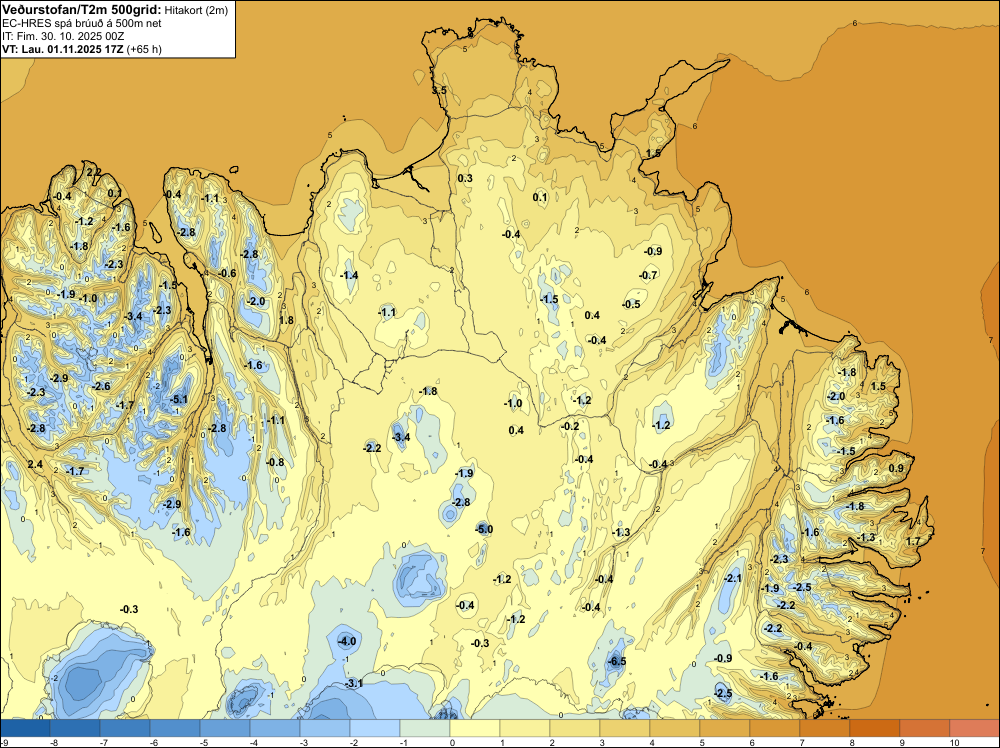Click legend swatch between -9 and -8
The height and width of the screenshot is (748, 1000).
25,728
